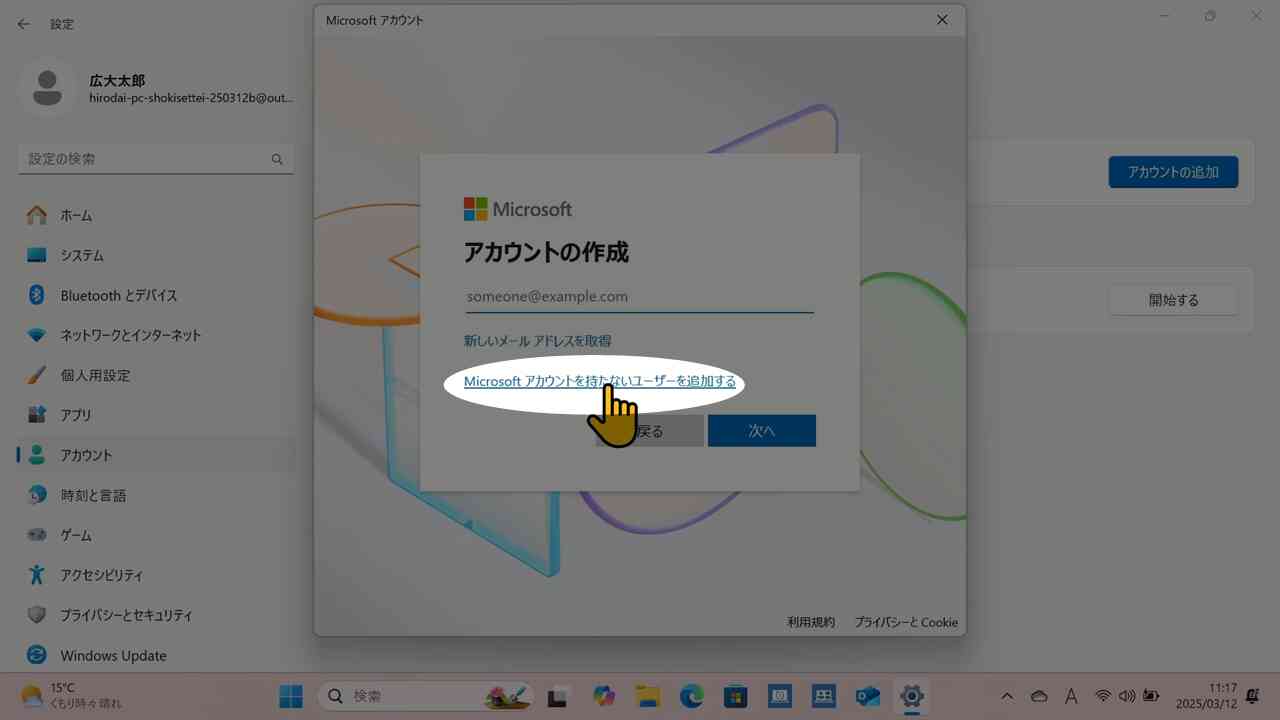Click the someone@example.com email field
This screenshot has height=720, width=1280.
[639, 296]
